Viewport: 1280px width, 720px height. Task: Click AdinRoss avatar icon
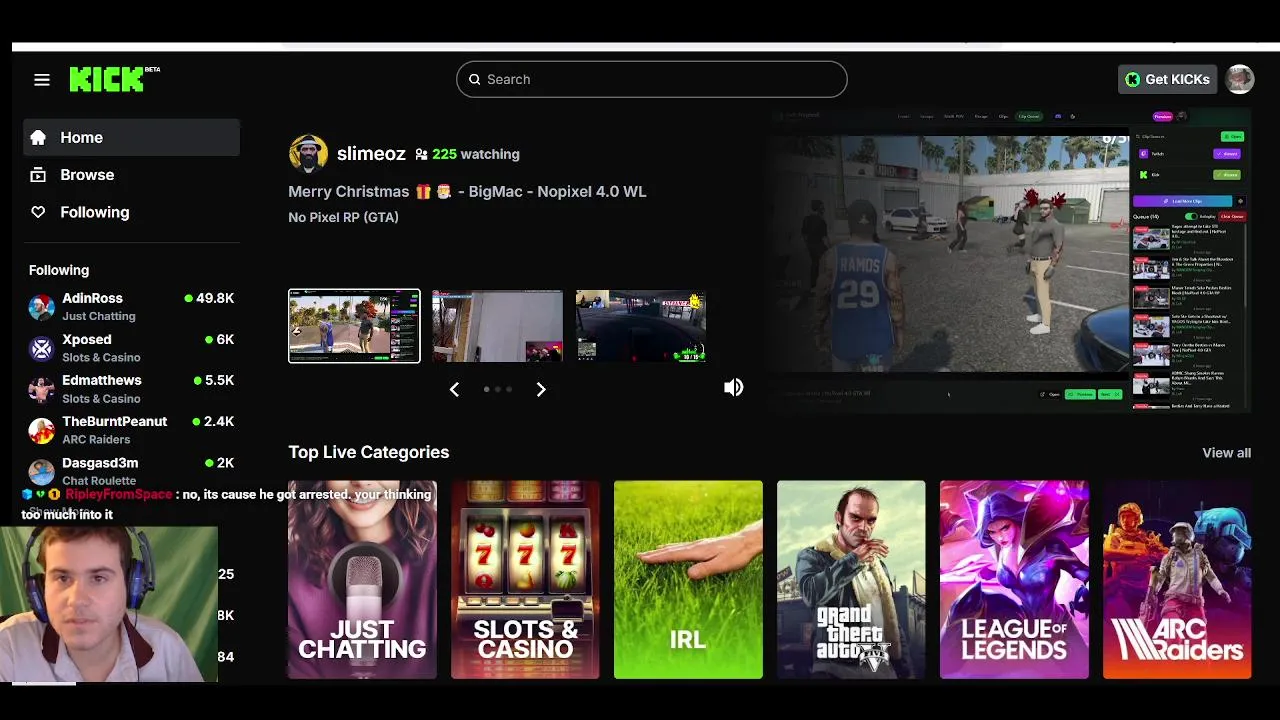pyautogui.click(x=41, y=307)
